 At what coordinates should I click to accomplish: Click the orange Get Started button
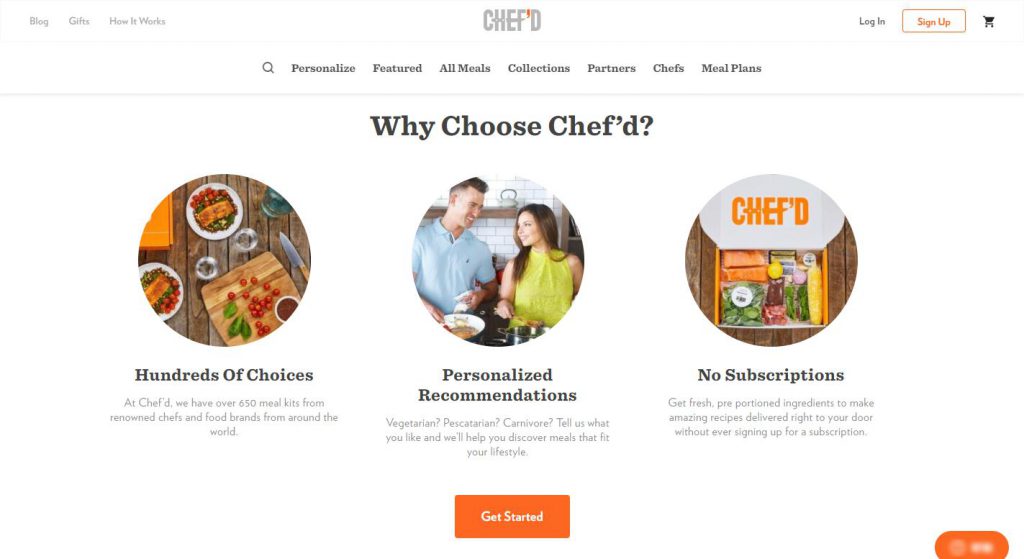pos(512,517)
